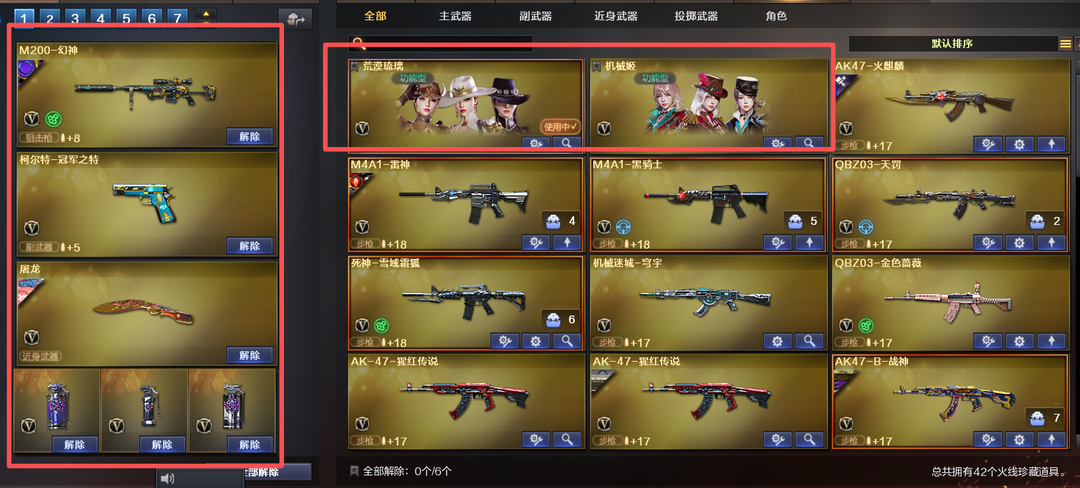Click the inventory search input field

[x=440, y=44]
